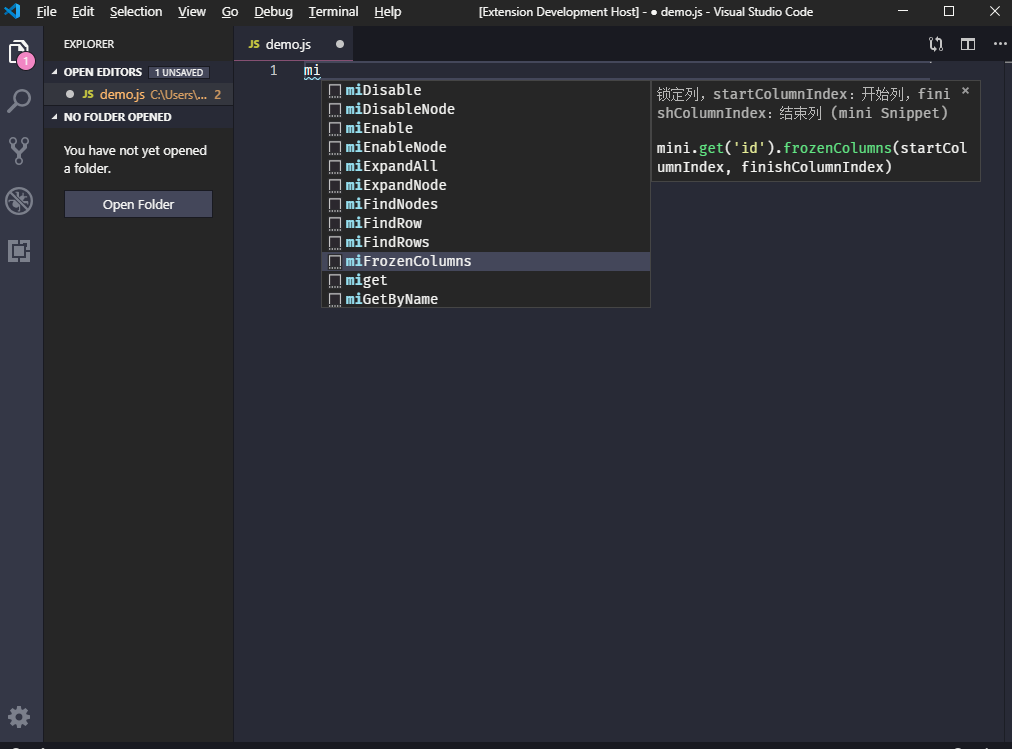This screenshot has height=749, width=1012.
Task: Select the miEnable suggestion
Action: [485, 128]
